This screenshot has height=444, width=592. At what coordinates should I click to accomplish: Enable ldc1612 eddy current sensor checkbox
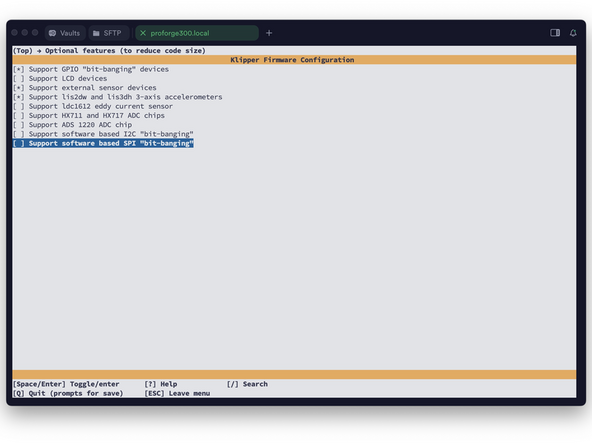click(x=18, y=106)
